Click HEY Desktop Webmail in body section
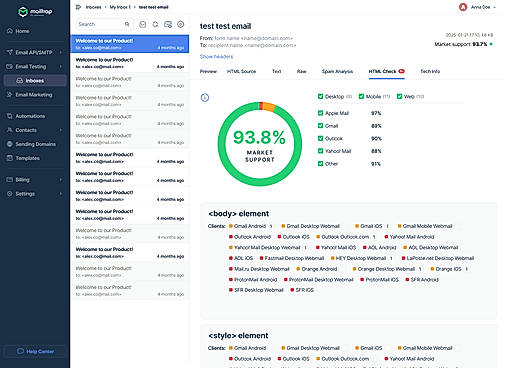 [x=358, y=258]
